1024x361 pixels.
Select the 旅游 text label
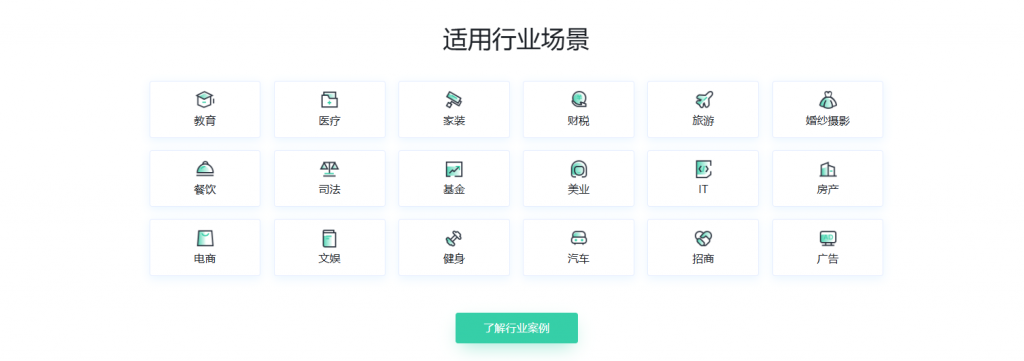(x=703, y=121)
